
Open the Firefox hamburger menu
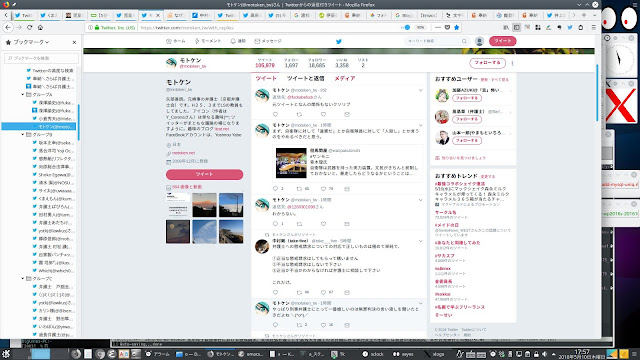click(593, 27)
